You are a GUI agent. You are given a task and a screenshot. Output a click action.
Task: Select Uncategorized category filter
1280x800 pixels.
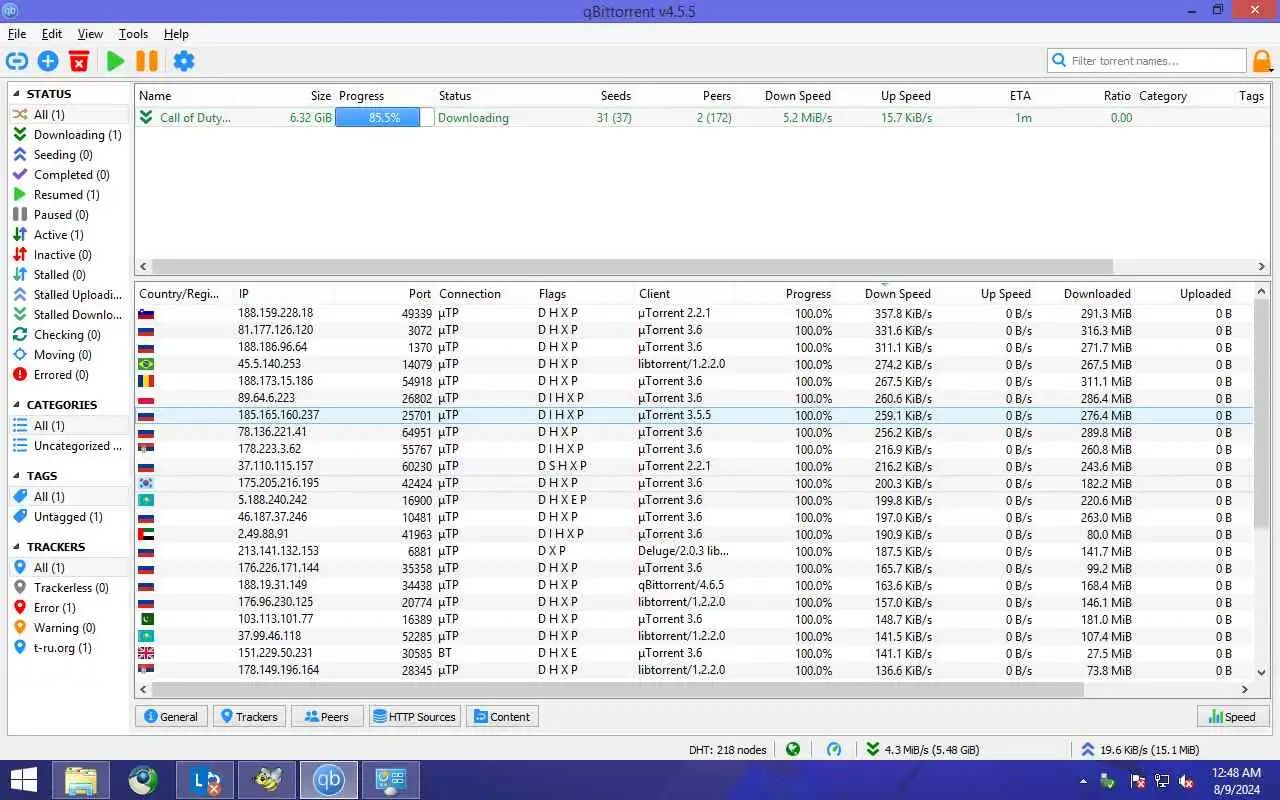point(69,446)
